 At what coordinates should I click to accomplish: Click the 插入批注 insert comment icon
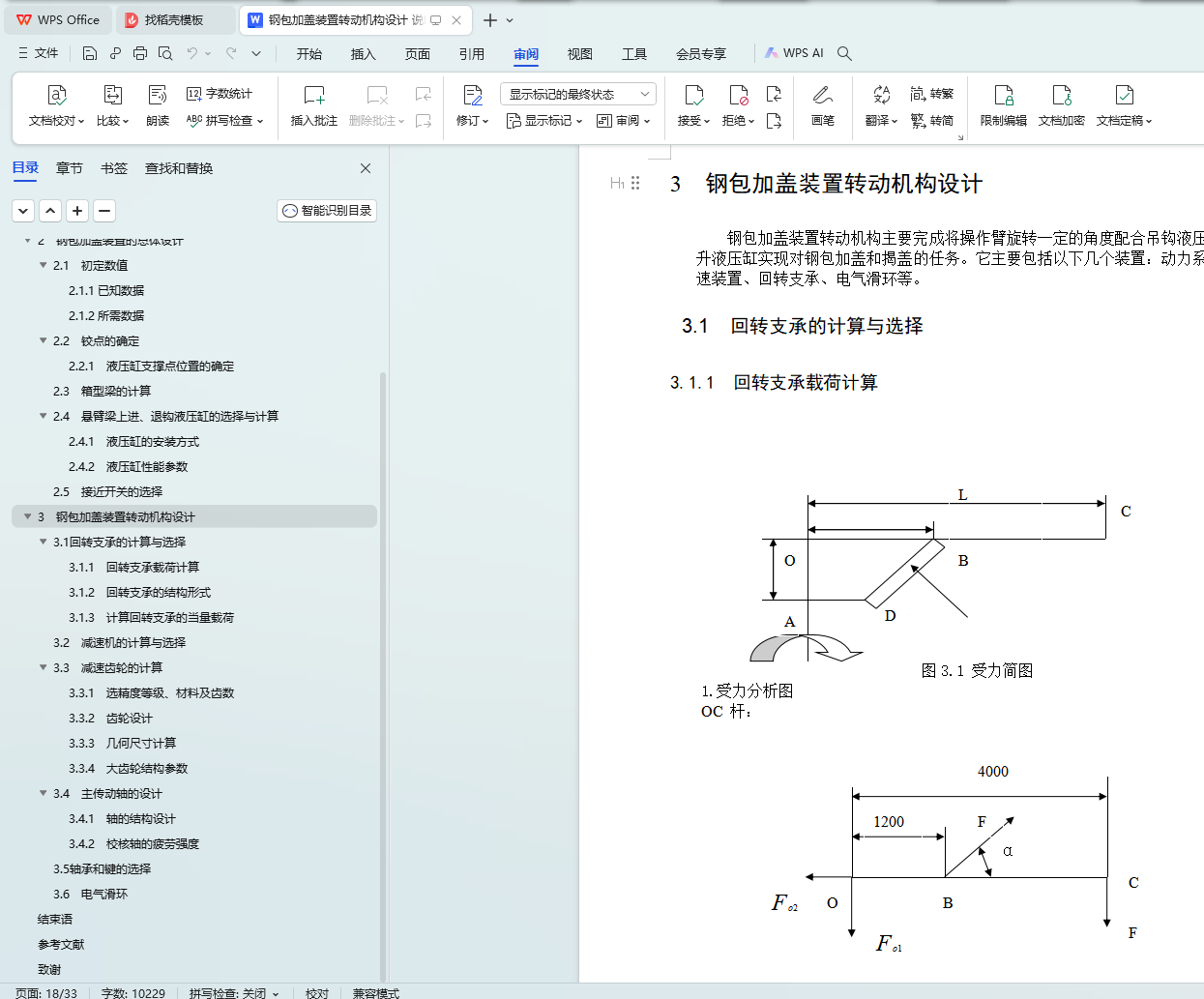click(314, 95)
